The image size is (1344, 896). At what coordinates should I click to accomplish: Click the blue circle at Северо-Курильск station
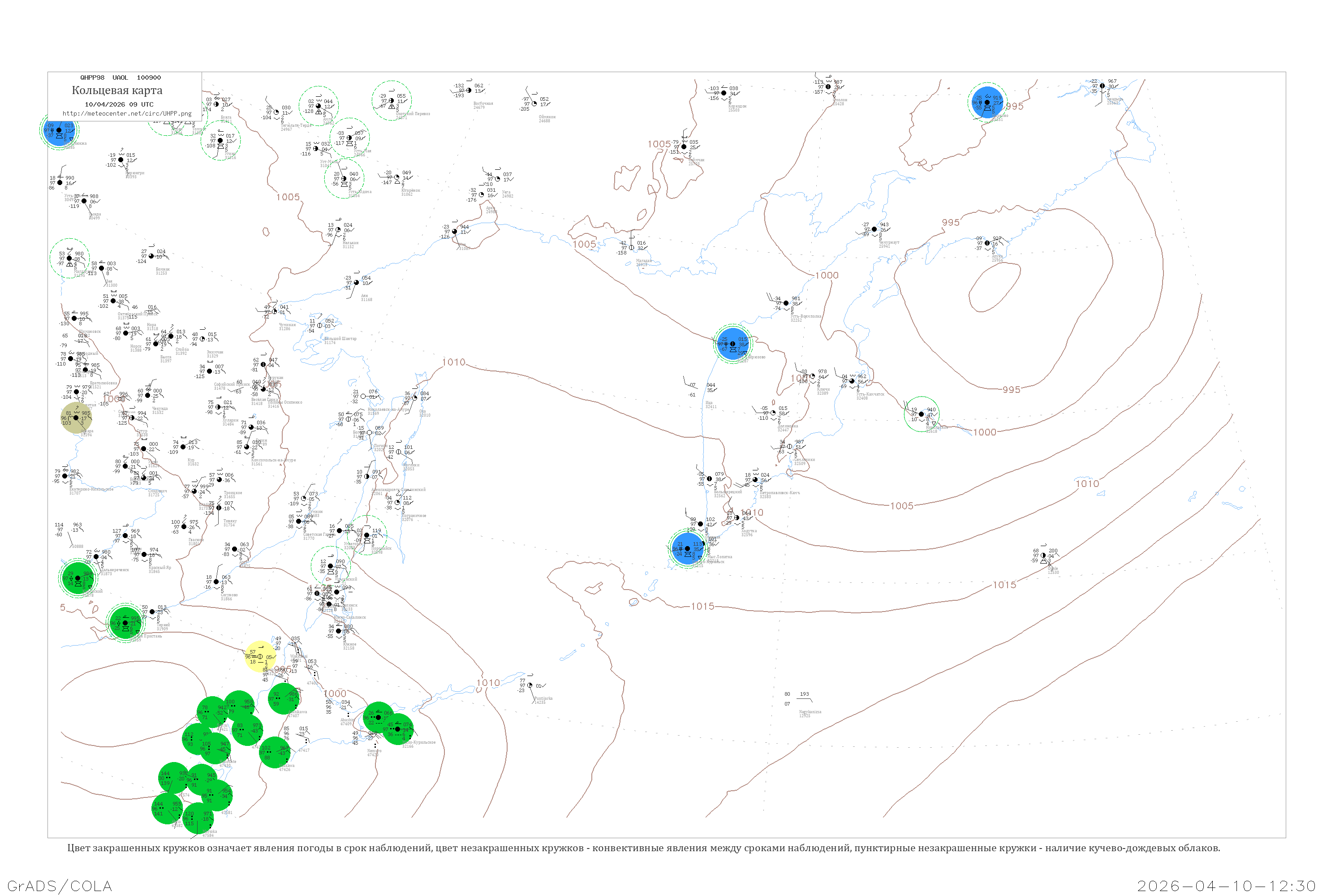(x=688, y=548)
